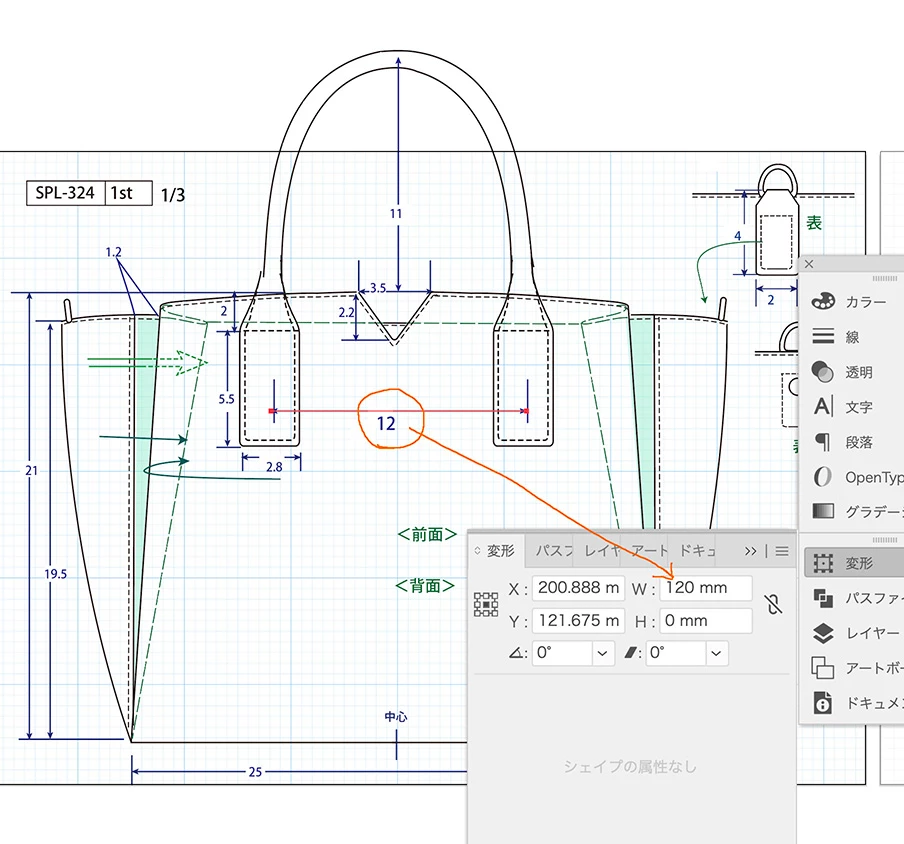Open the 文字 (Character) panel icon
This screenshot has height=844, width=904.
[x=823, y=406]
